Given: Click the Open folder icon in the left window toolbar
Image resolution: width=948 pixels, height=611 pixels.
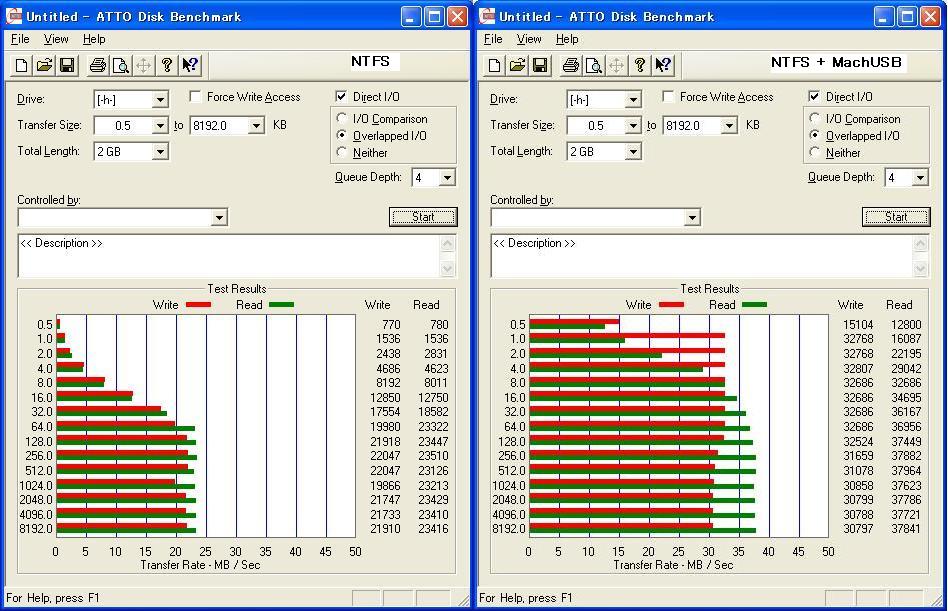Looking at the screenshot, I should click(44, 66).
